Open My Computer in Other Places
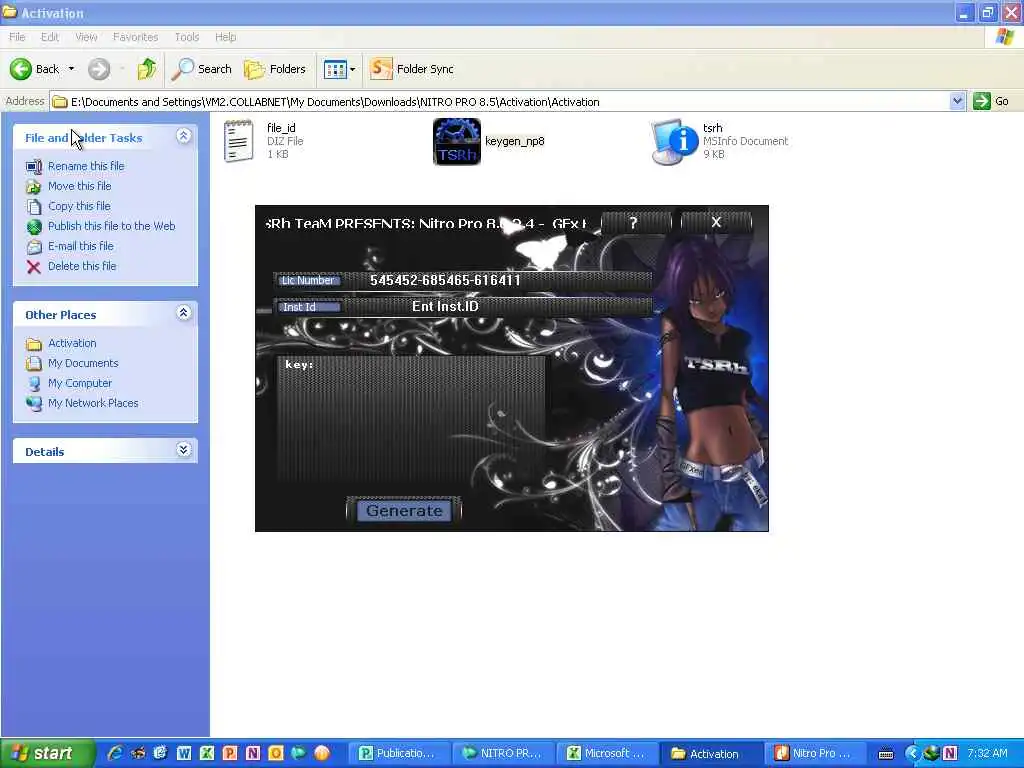 (x=80, y=383)
